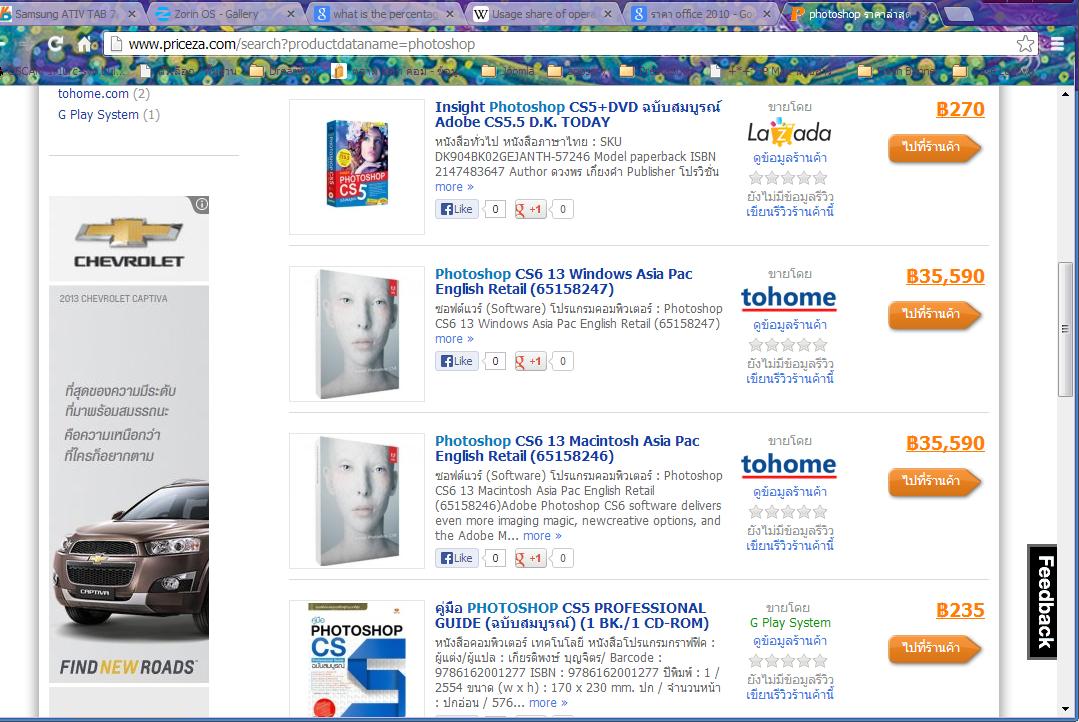Image resolution: width=1079 pixels, height=722 pixels.
Task: Open Photoshop CS6 13 Macintosh thumbnail
Action: point(356,501)
